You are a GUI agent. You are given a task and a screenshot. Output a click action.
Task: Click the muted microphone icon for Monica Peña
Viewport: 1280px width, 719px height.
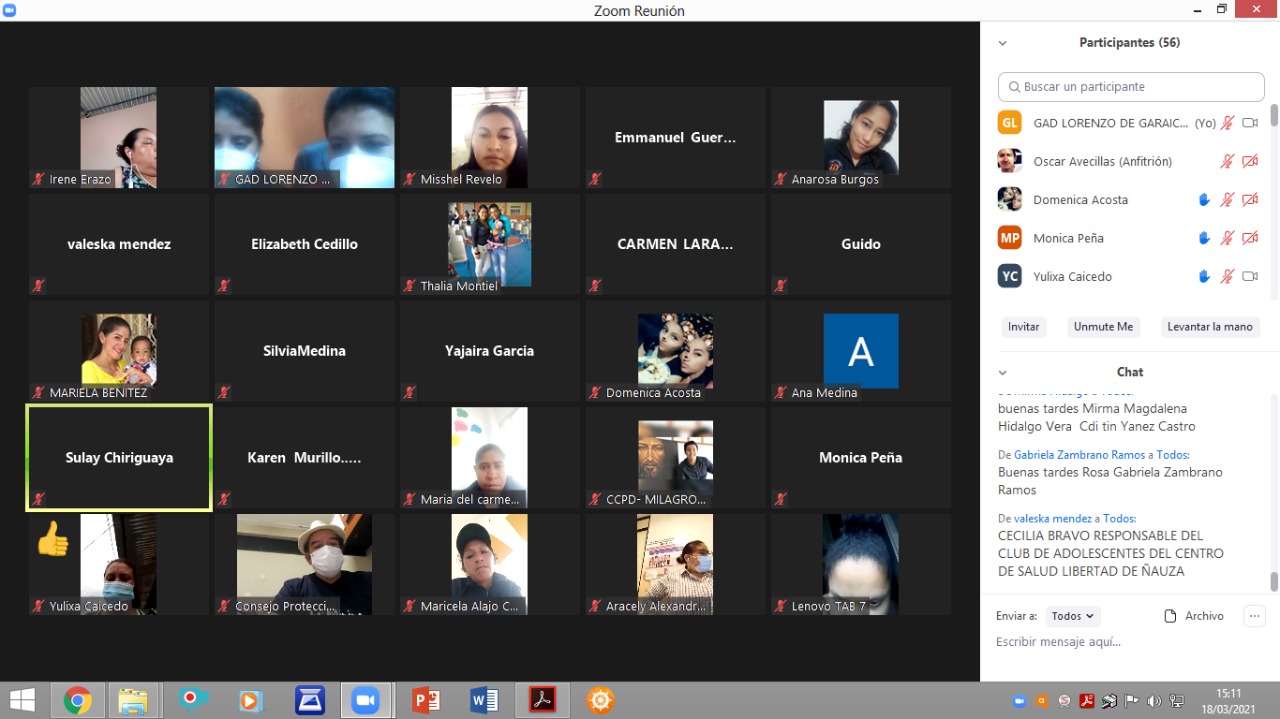[1227, 238]
